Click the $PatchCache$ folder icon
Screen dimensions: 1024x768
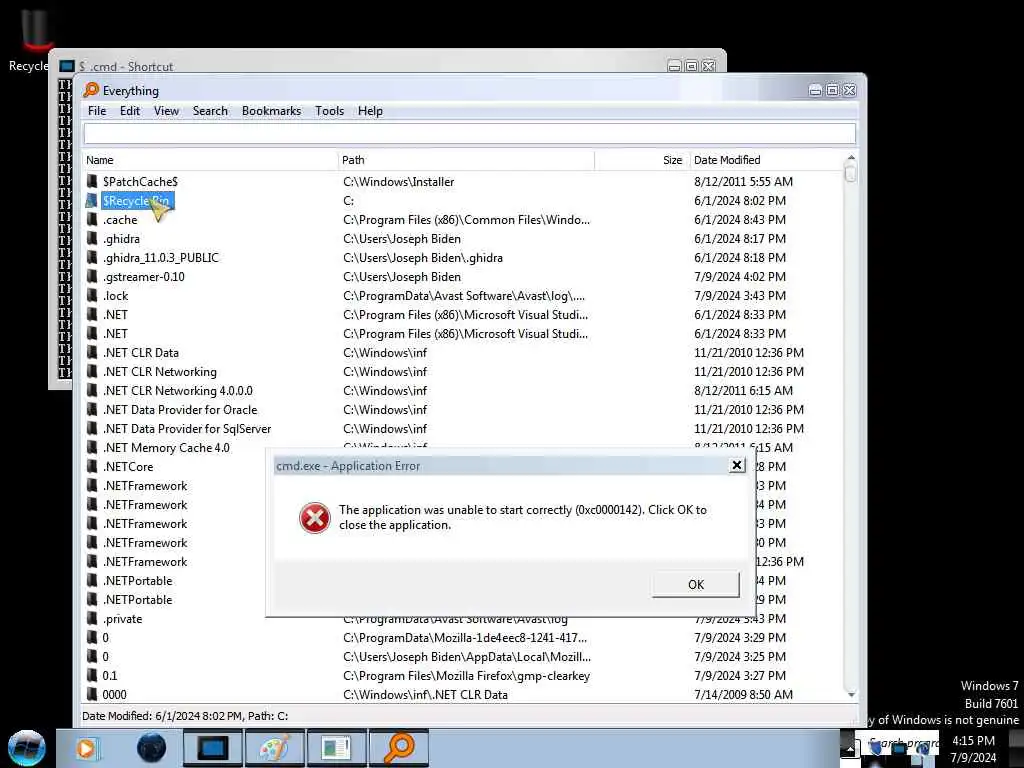pyautogui.click(x=92, y=182)
